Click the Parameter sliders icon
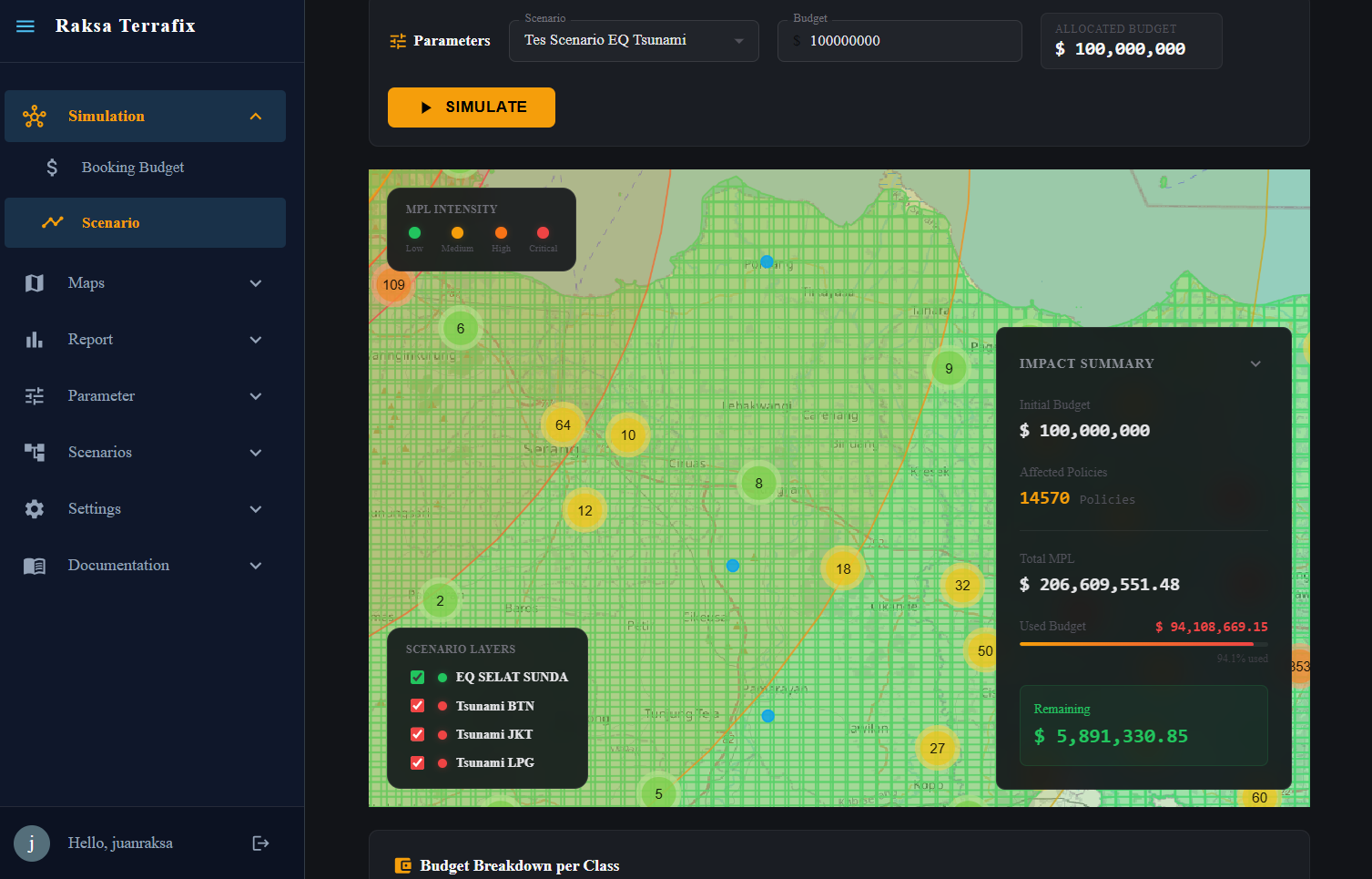 (35, 396)
